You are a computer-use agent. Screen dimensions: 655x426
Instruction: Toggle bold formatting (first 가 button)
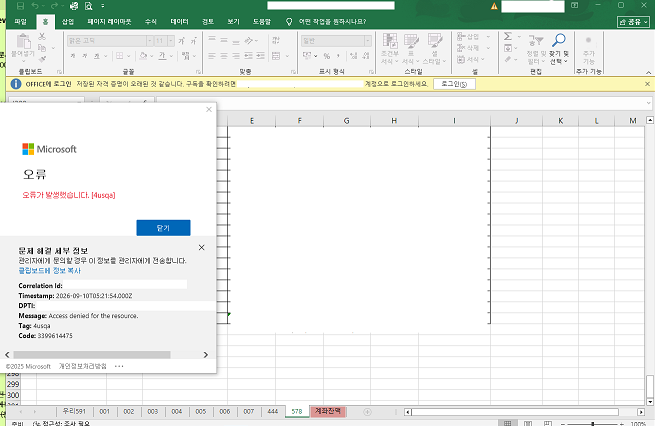pos(73,56)
